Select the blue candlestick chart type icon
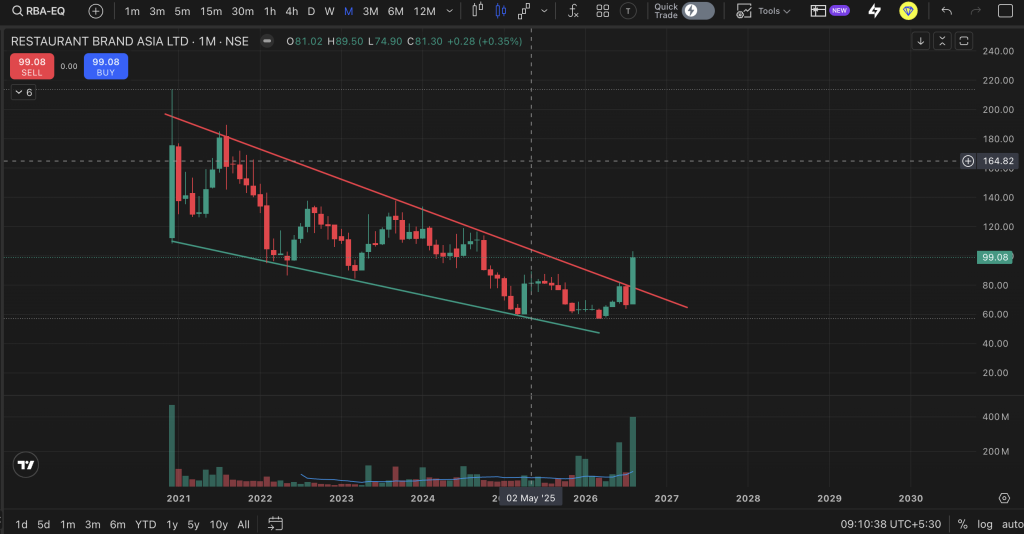Viewport: 1024px width, 534px height. click(x=501, y=10)
